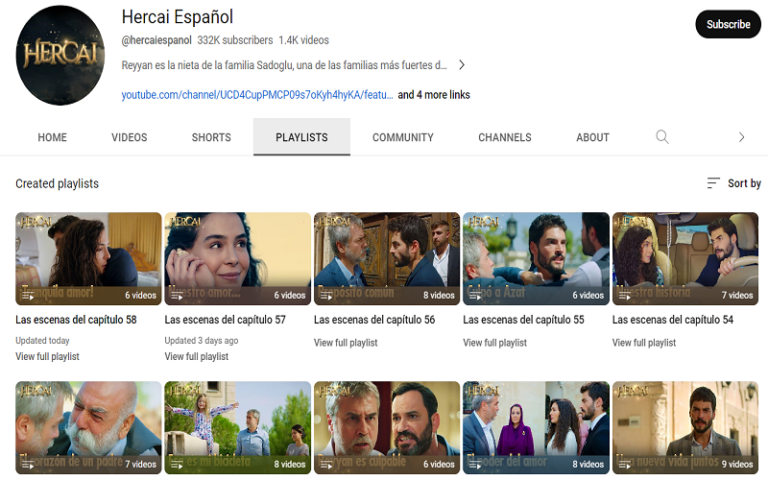The width and height of the screenshot is (768, 480).
Task: Open the Sort by dropdown
Action: click(x=734, y=183)
